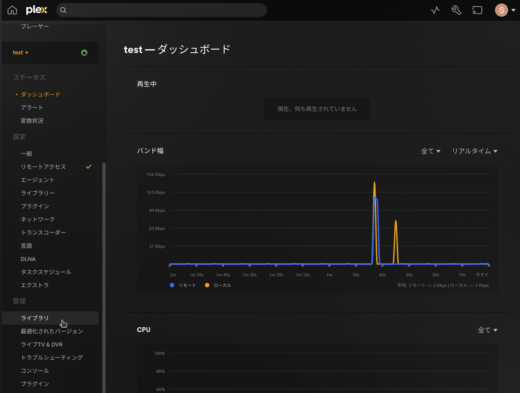Click the バンド幅 heading
520x393 pixels.
150,151
